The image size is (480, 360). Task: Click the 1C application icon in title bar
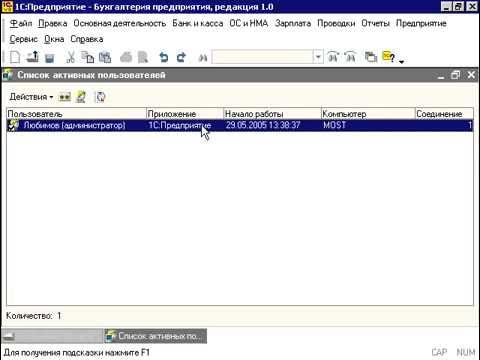point(7,6)
